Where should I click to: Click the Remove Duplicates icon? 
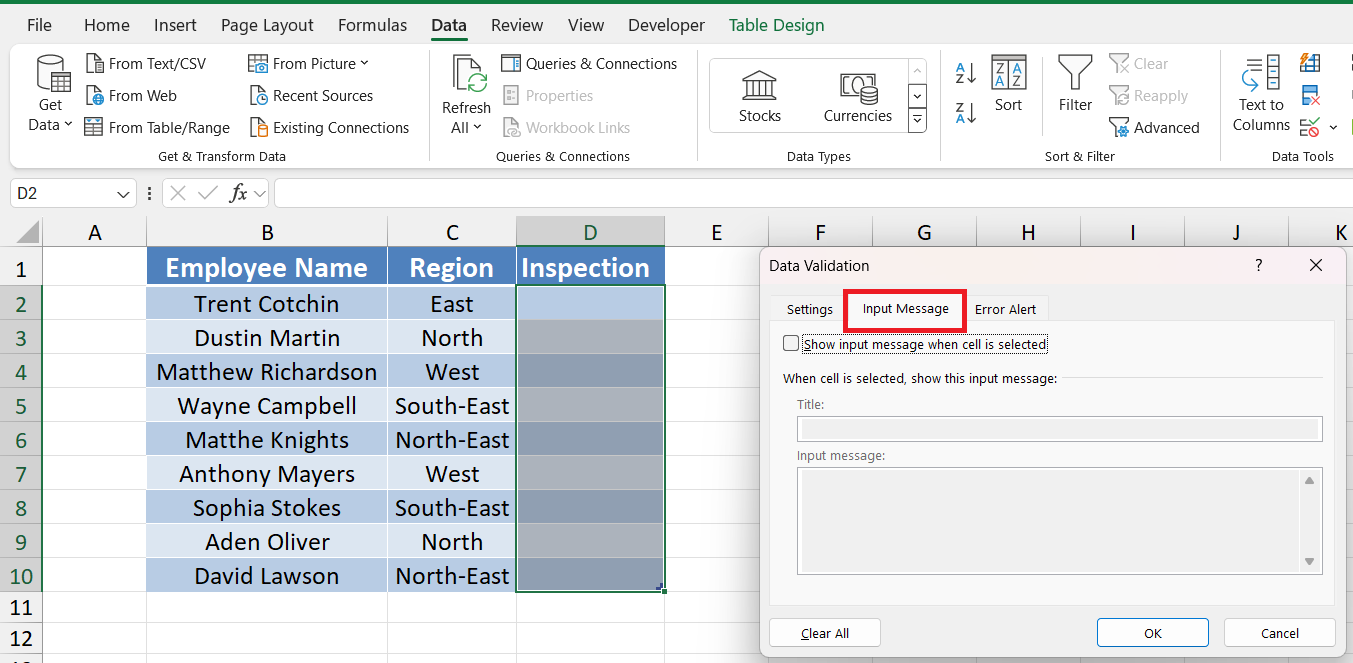coord(1310,96)
